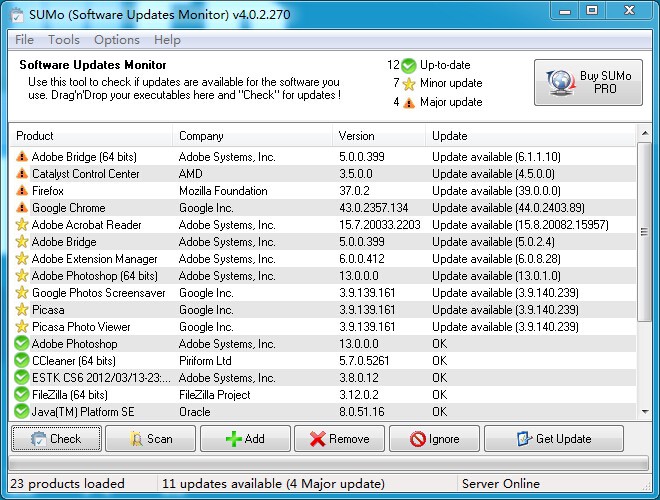This screenshot has width=660, height=500.
Task: Click the green Up-to-date legend icon
Action: pos(408,65)
